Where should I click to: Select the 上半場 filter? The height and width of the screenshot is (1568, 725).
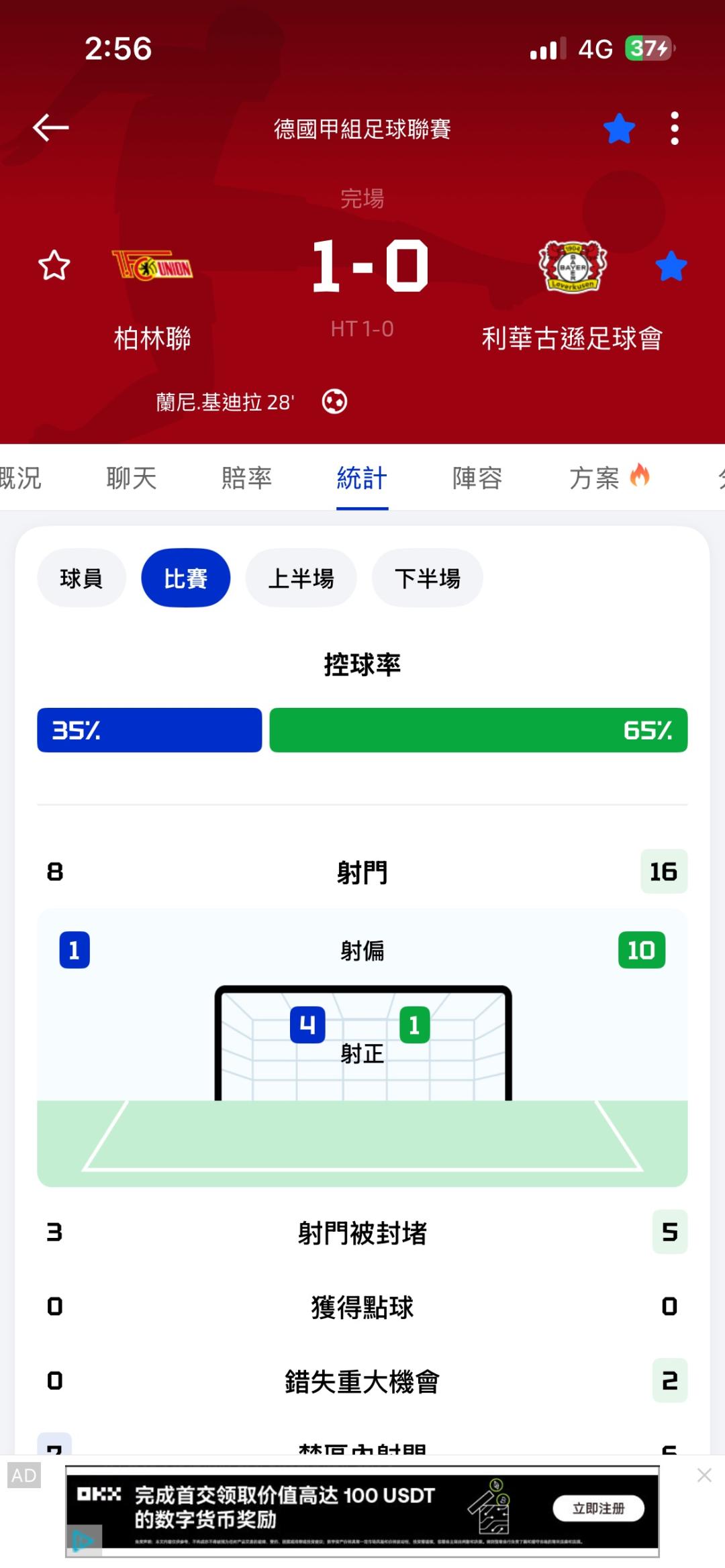tap(301, 578)
